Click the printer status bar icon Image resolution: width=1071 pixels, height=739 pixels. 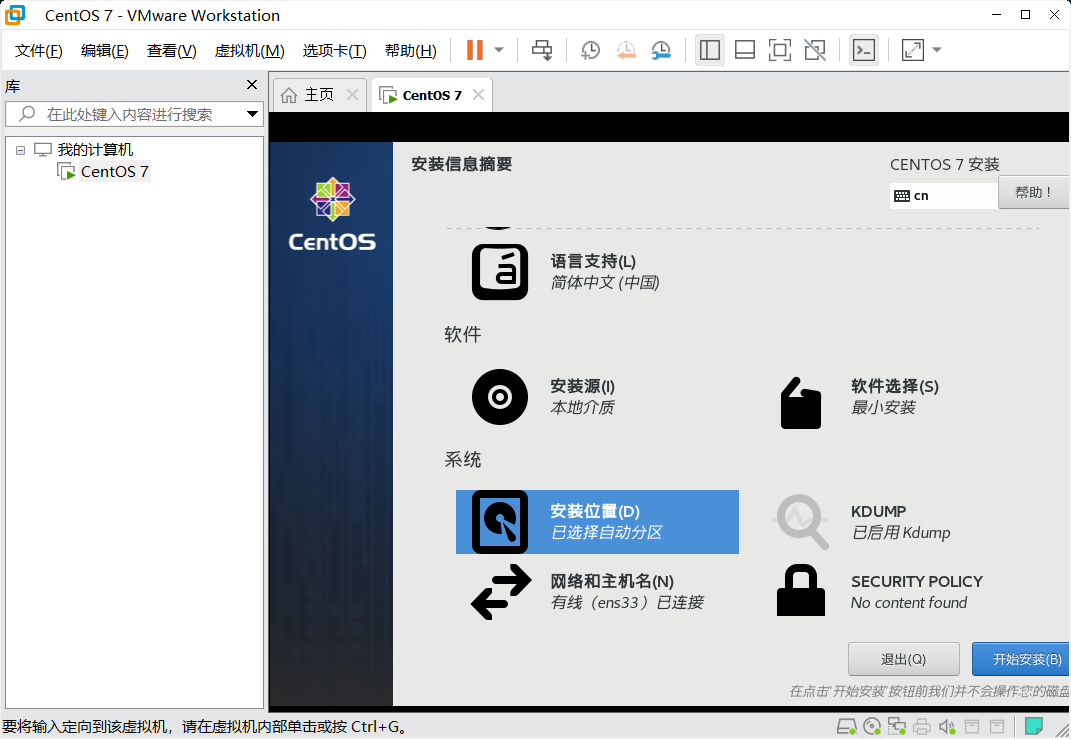point(922,726)
